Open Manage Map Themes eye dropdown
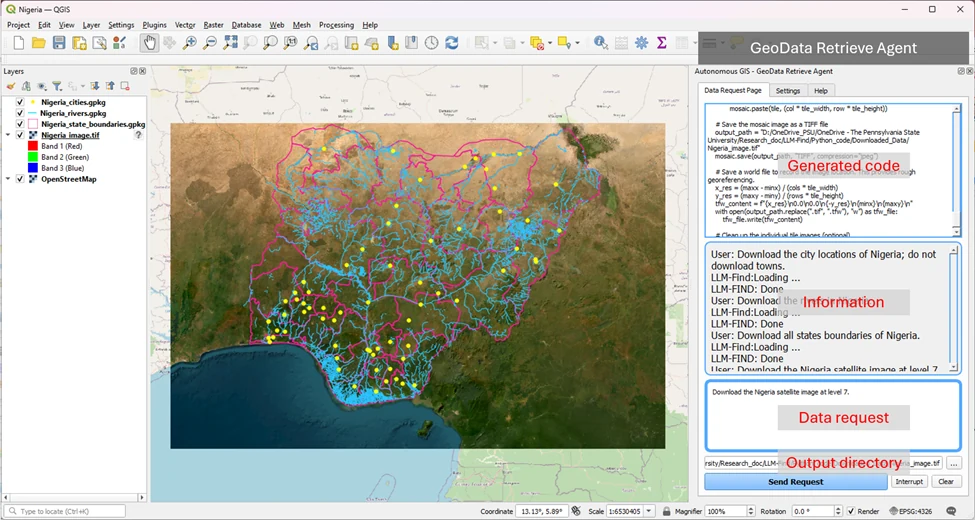This screenshot has height=520, width=975. (42, 86)
